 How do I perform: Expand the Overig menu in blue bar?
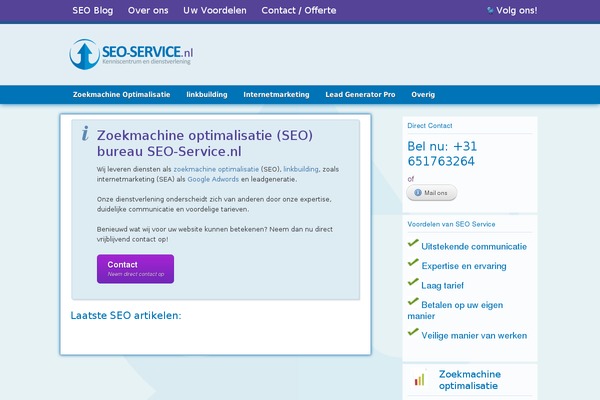coord(423,95)
